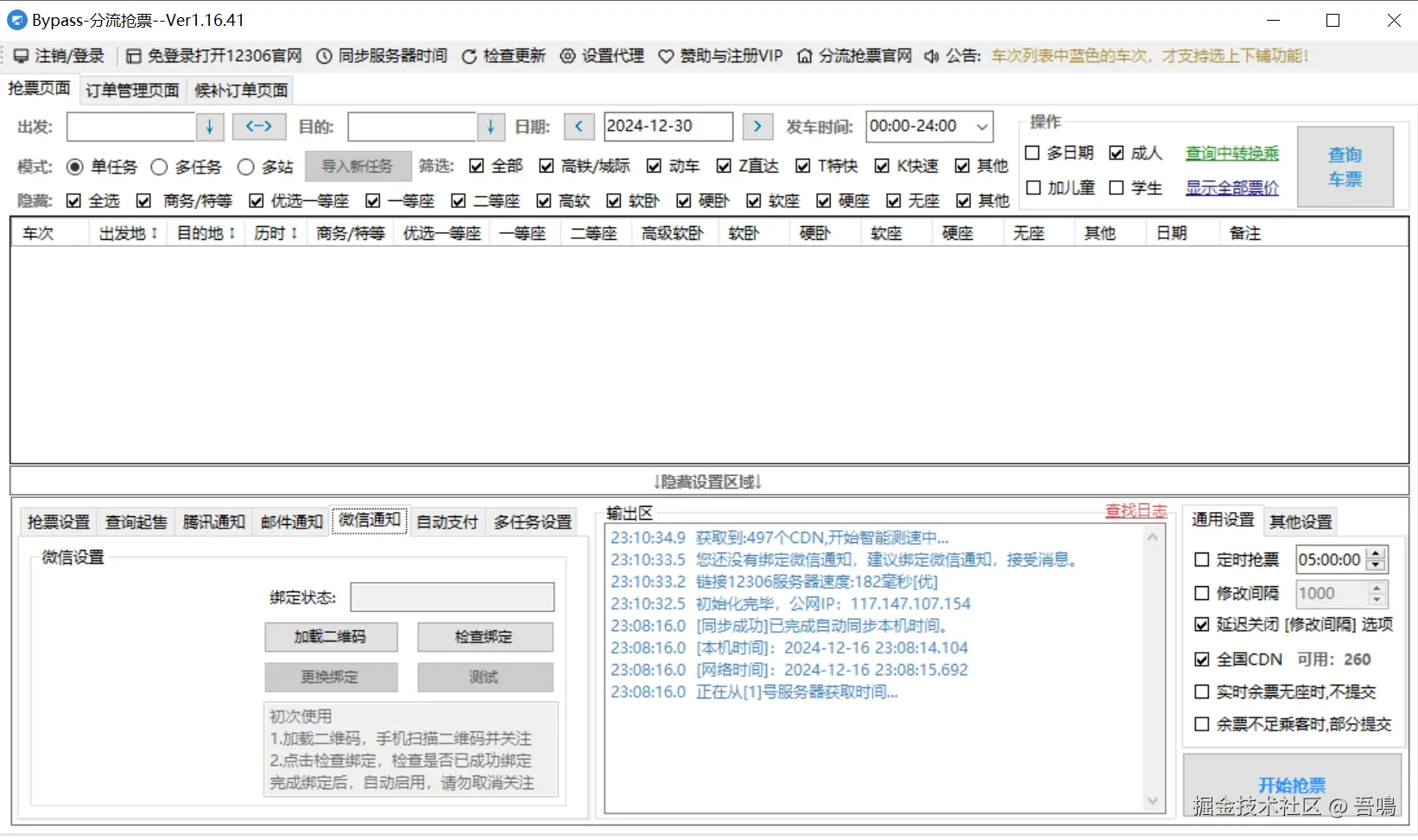Toggle K快速 filter checkbox
This screenshot has height=840, width=1418.
pyautogui.click(x=882, y=166)
